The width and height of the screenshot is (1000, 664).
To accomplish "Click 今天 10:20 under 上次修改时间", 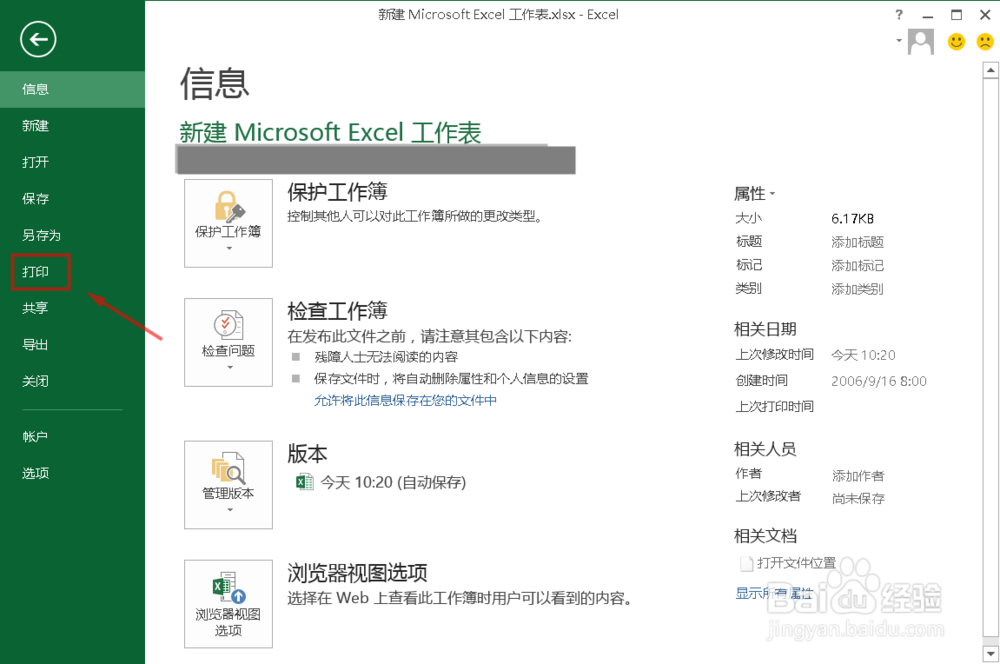I will [864, 355].
